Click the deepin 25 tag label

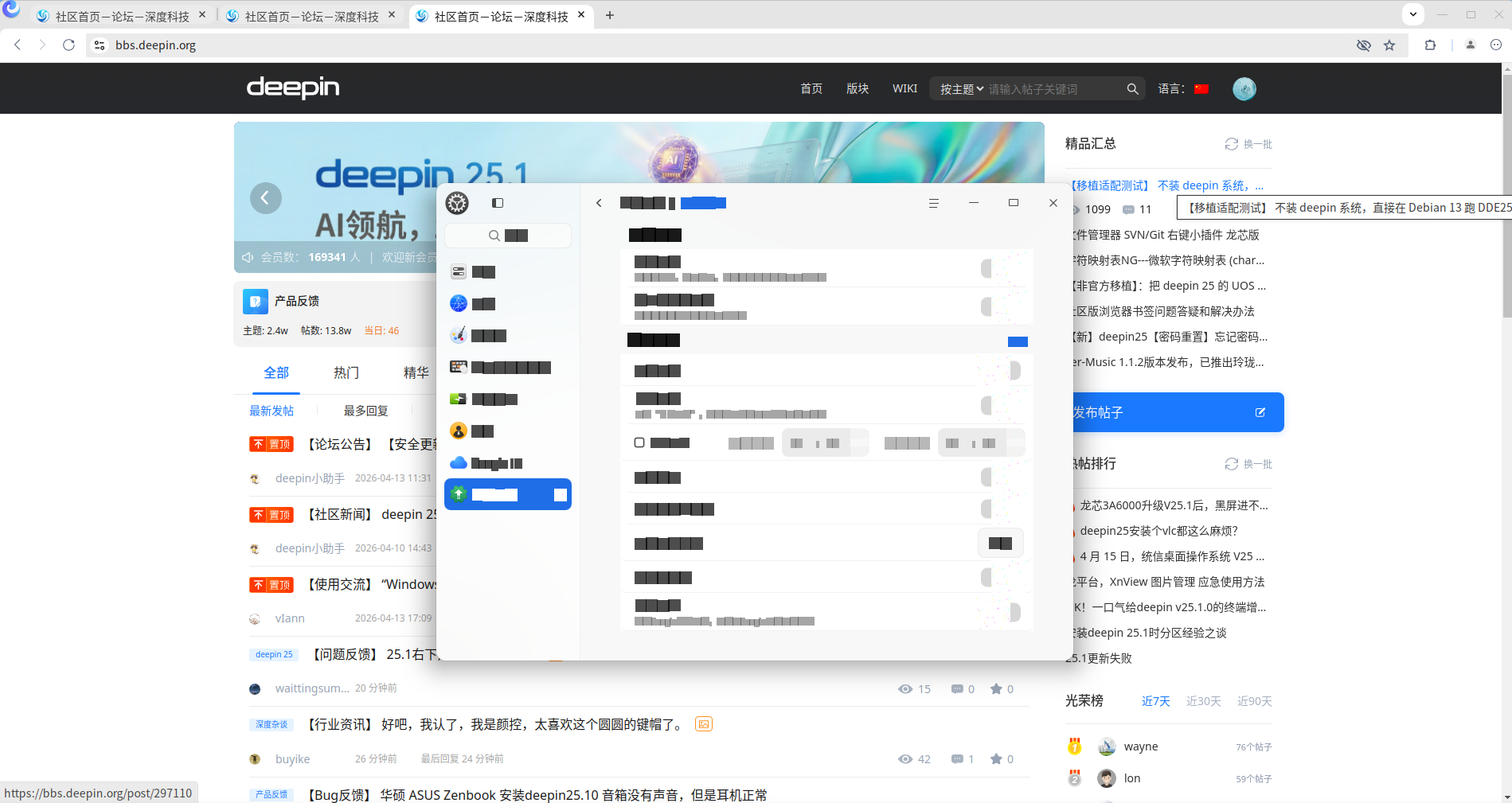click(274, 654)
